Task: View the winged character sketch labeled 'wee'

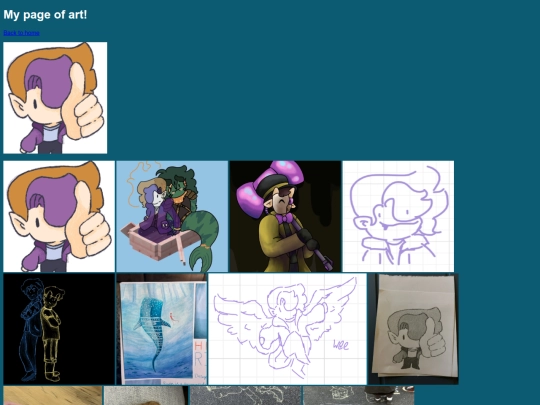Action: click(x=288, y=329)
